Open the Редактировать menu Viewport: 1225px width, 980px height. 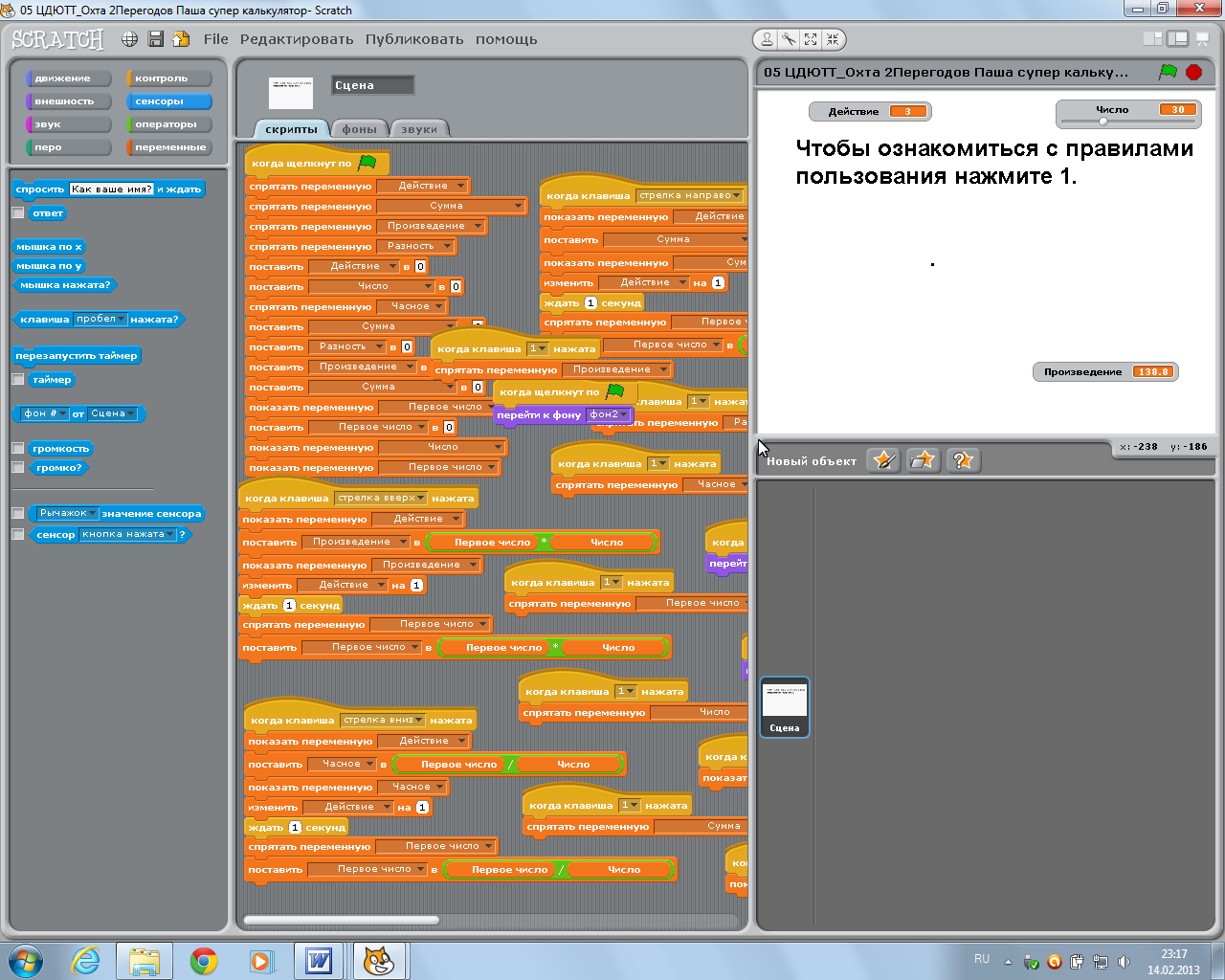click(x=297, y=39)
